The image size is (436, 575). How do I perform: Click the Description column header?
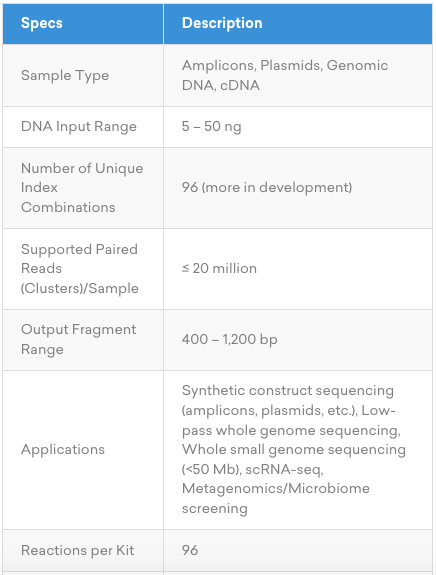(222, 23)
